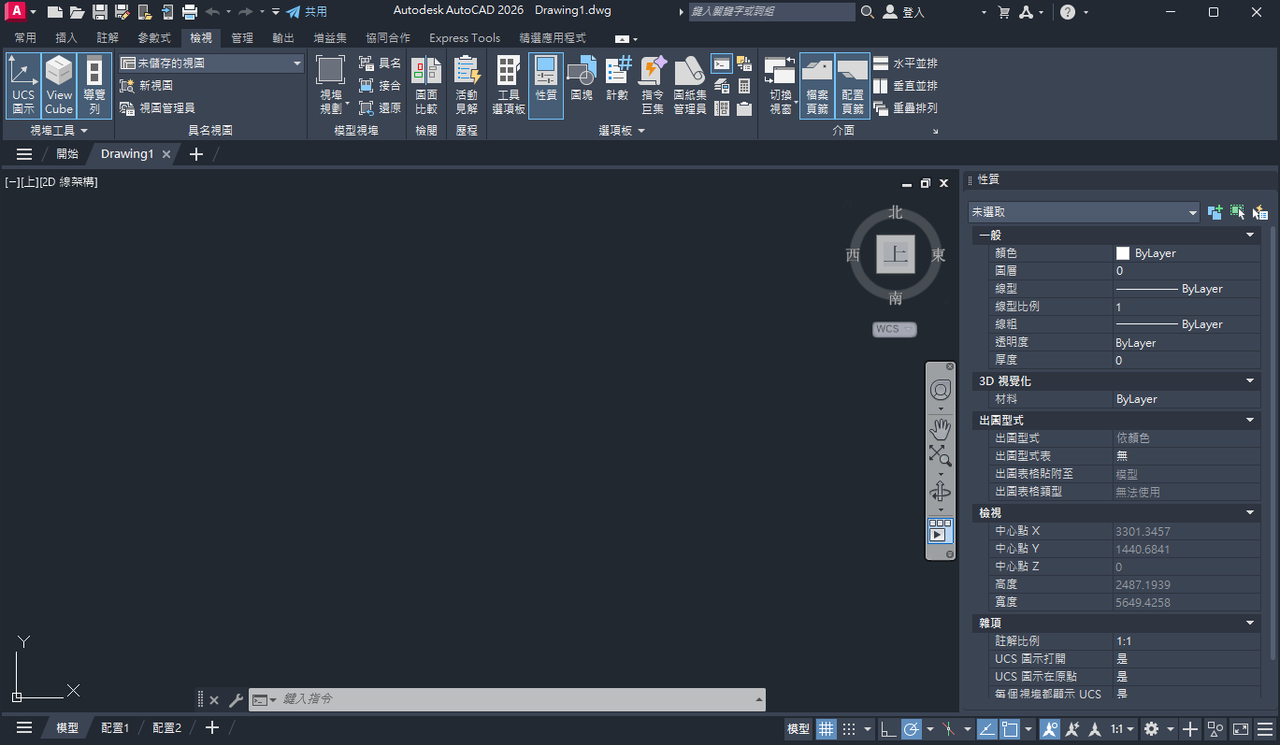Click the 具名 named viewports button
This screenshot has height=745, width=1280.
pyautogui.click(x=379, y=63)
